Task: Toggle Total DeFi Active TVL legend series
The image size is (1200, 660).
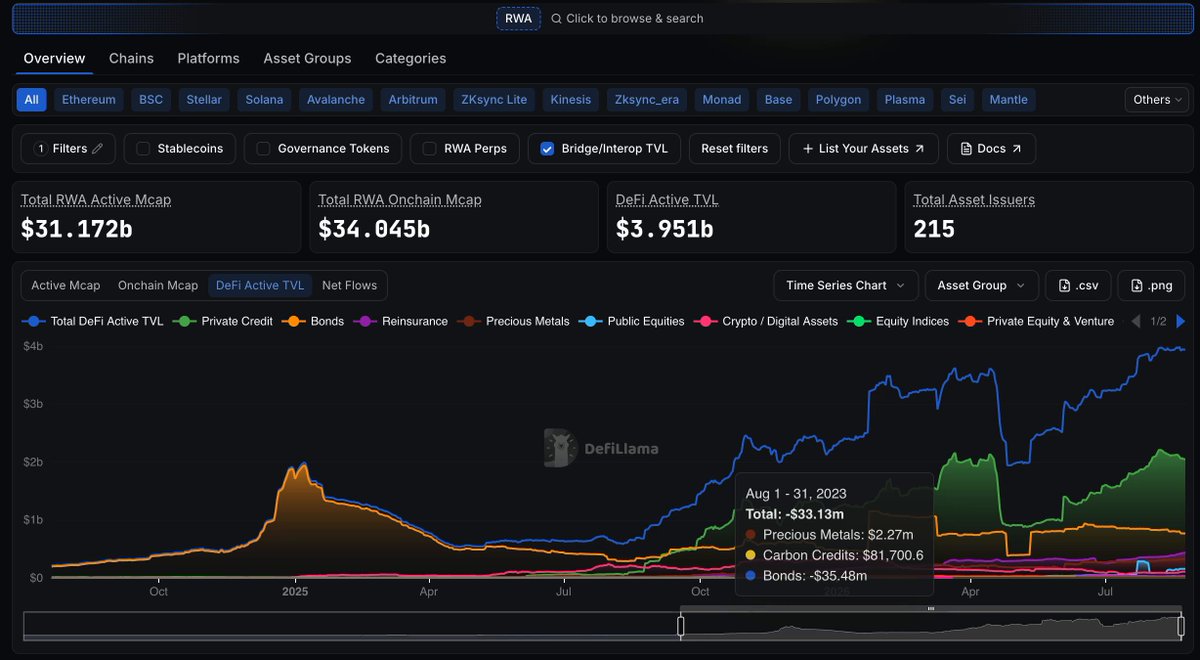Action: click(93, 321)
